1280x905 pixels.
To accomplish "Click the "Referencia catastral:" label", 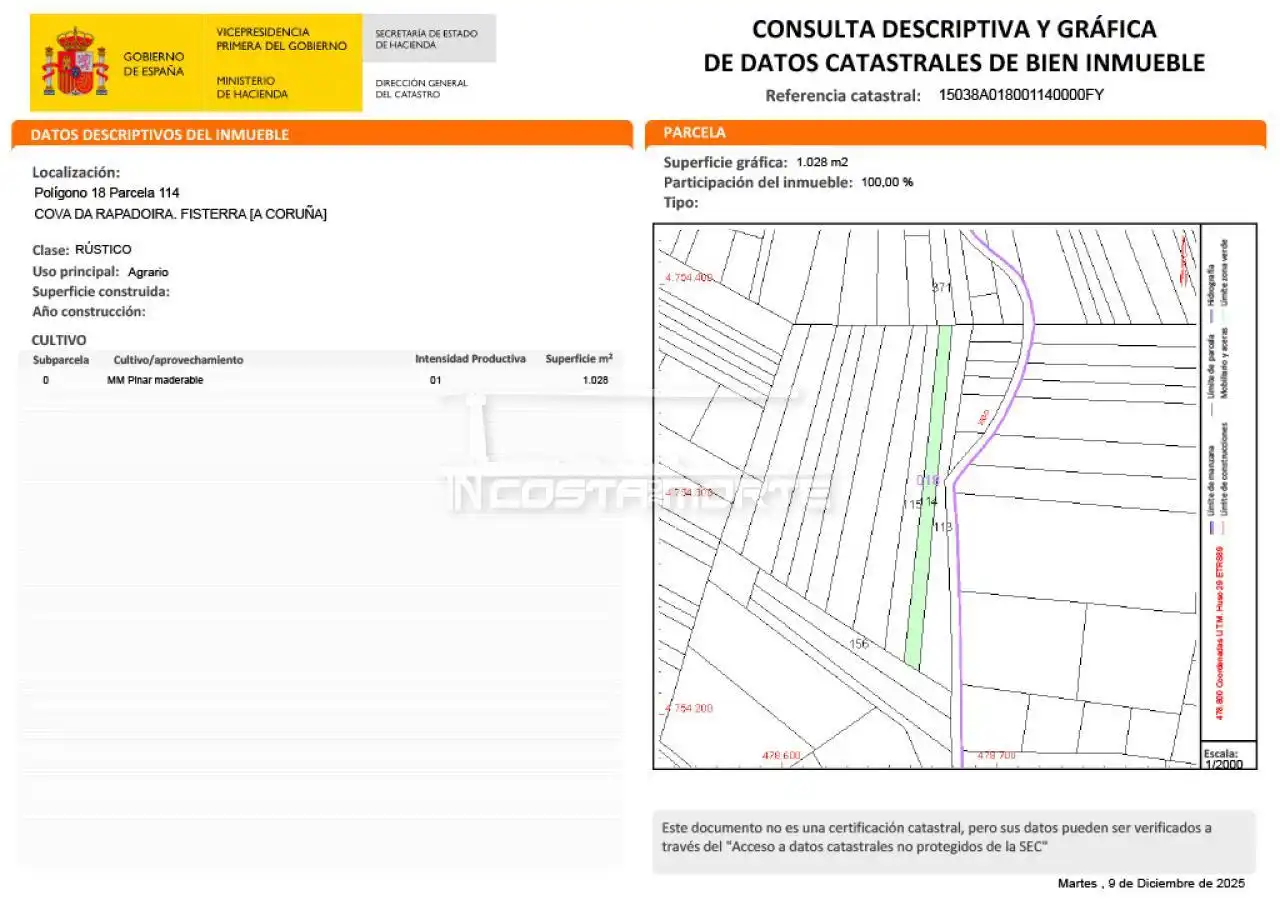I will [843, 96].
